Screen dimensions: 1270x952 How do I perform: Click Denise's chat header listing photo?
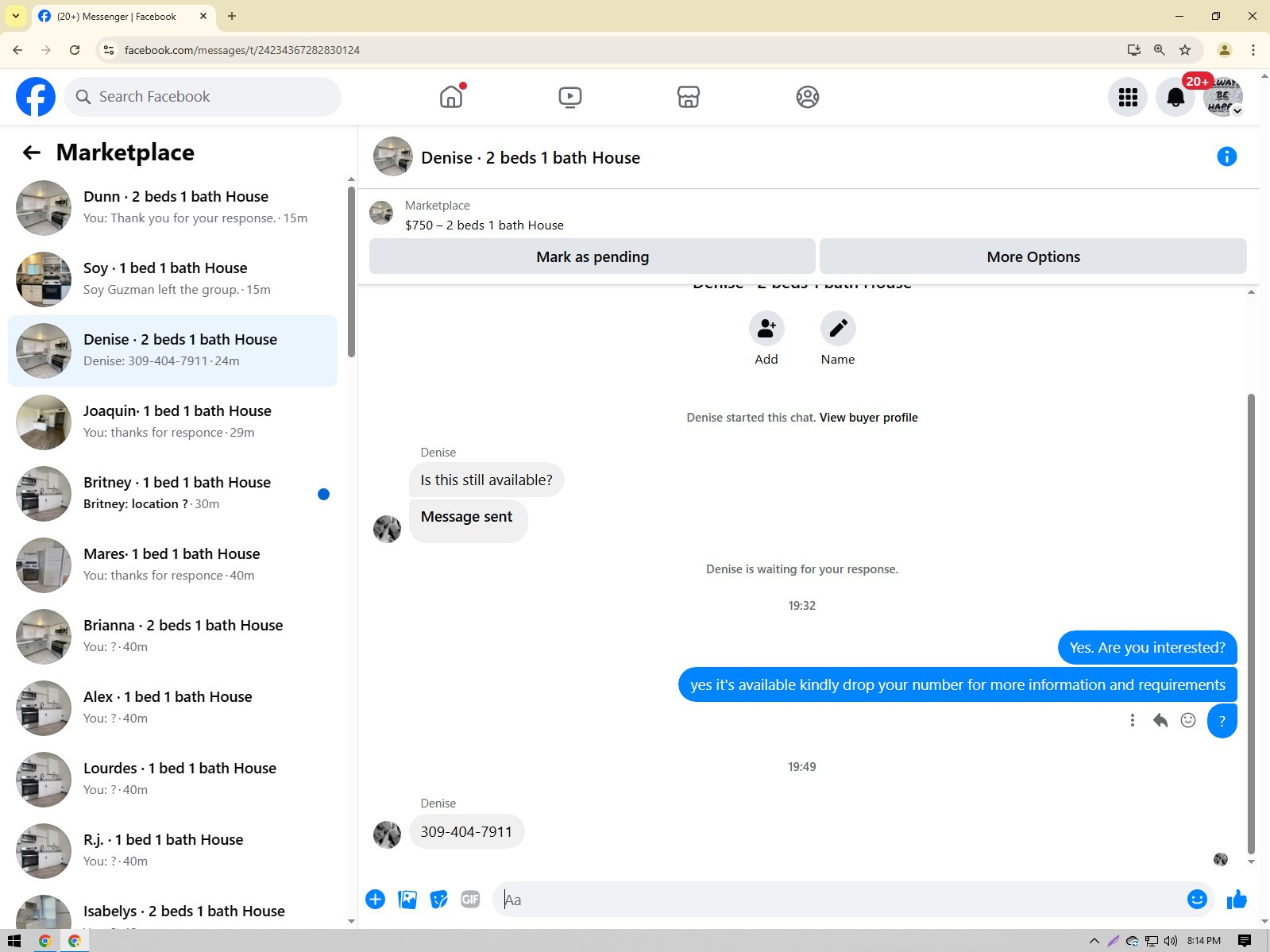tap(393, 156)
